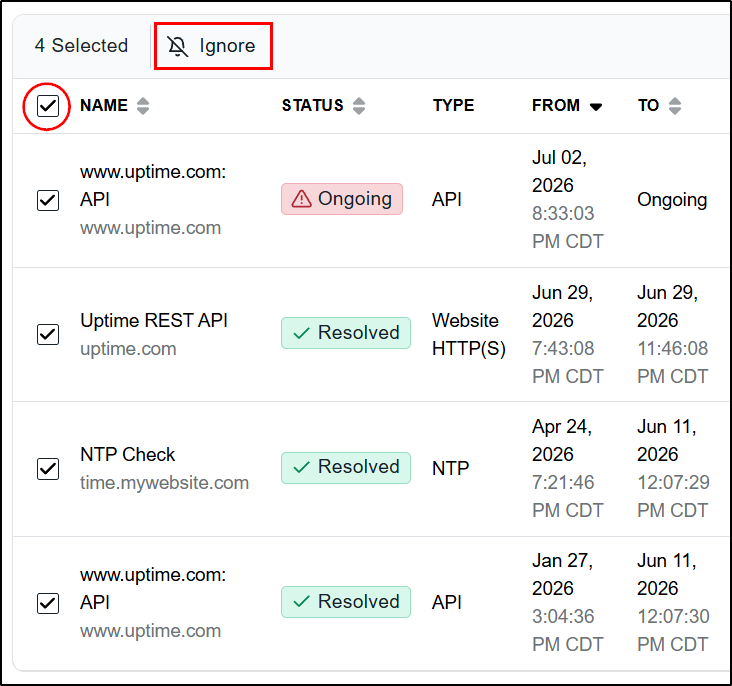The image size is (732, 686).
Task: Click the TYPE column header
Action: tap(453, 106)
